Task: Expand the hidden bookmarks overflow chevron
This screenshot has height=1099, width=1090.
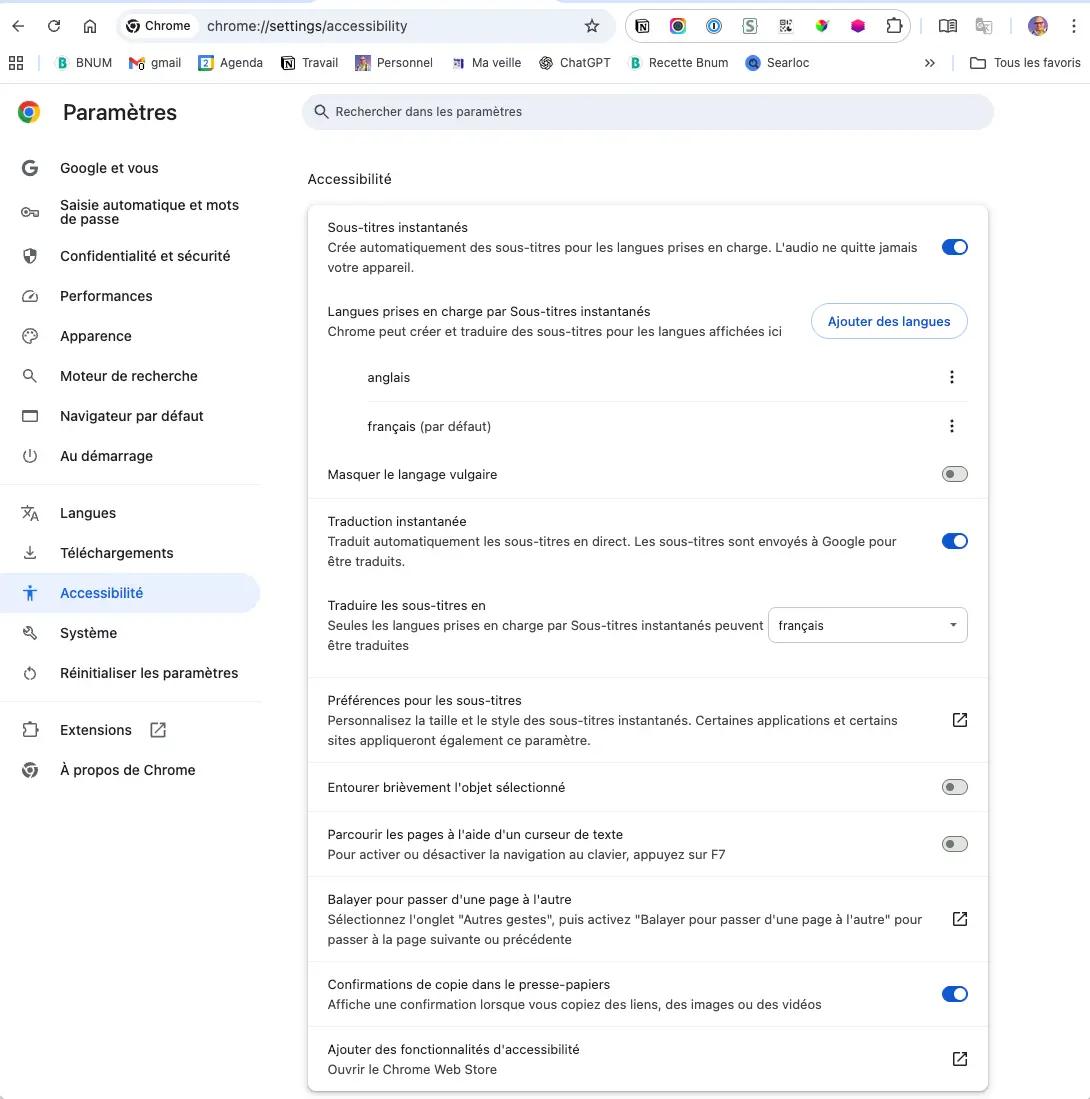Action: [930, 63]
